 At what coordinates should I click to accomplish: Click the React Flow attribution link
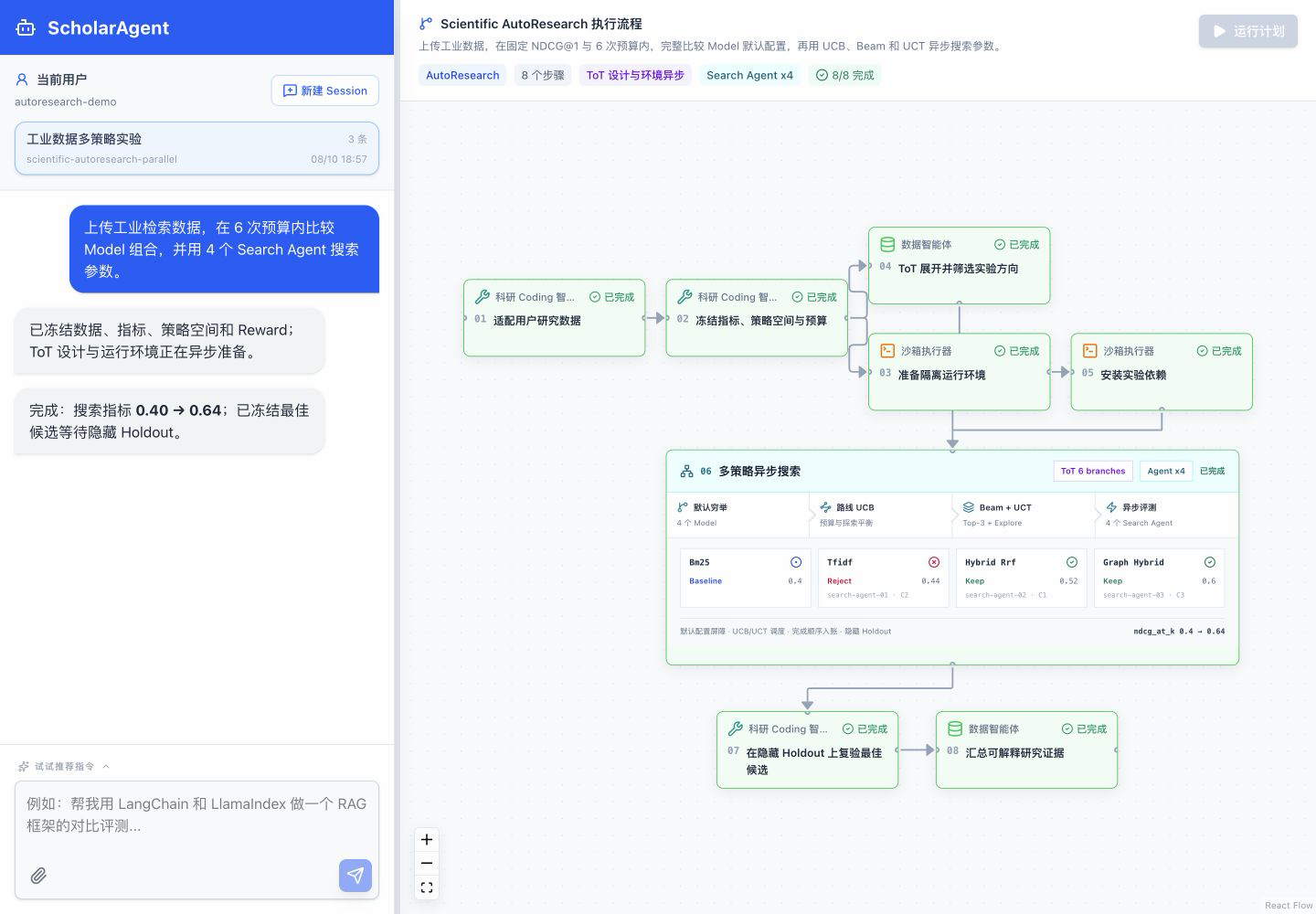[x=1289, y=905]
